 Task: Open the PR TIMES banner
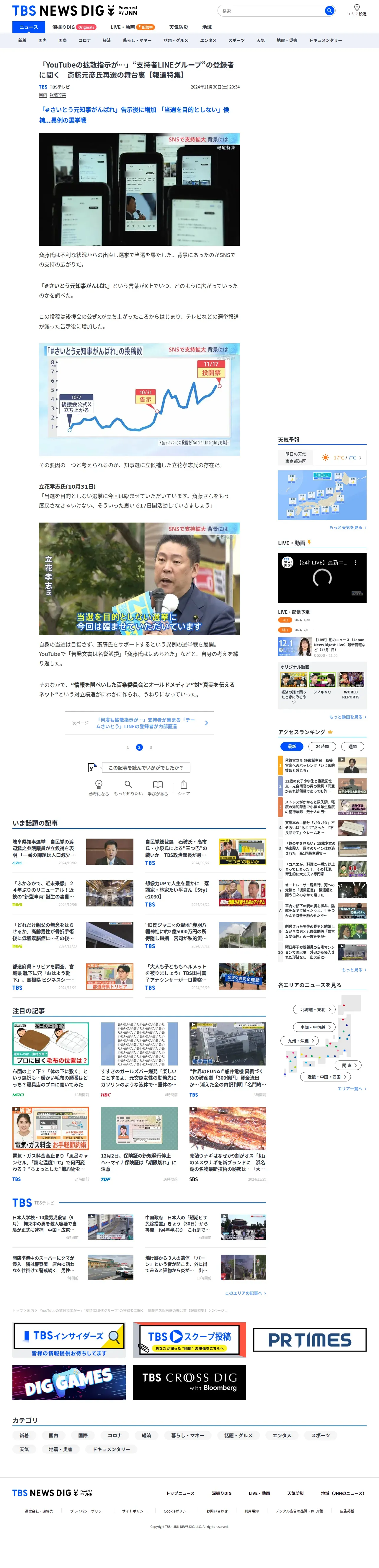click(310, 1340)
